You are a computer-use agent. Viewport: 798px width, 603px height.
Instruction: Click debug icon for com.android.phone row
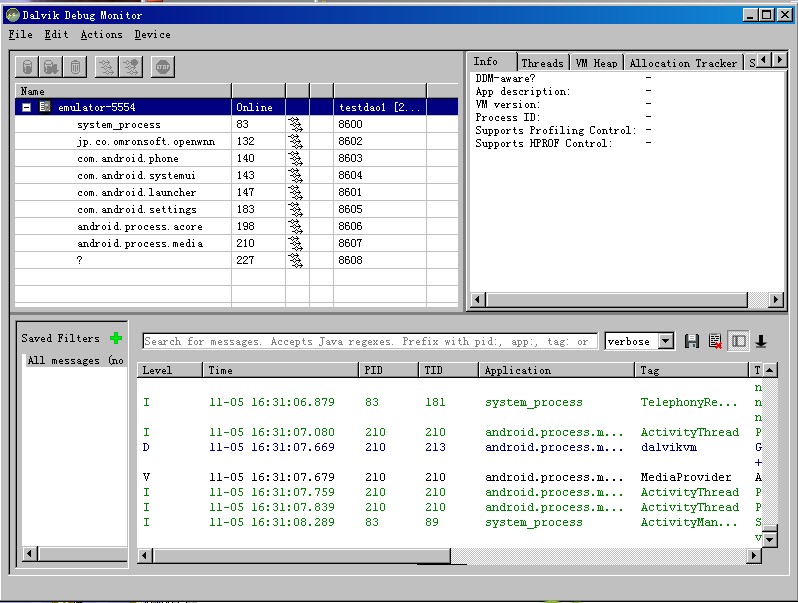pos(295,158)
